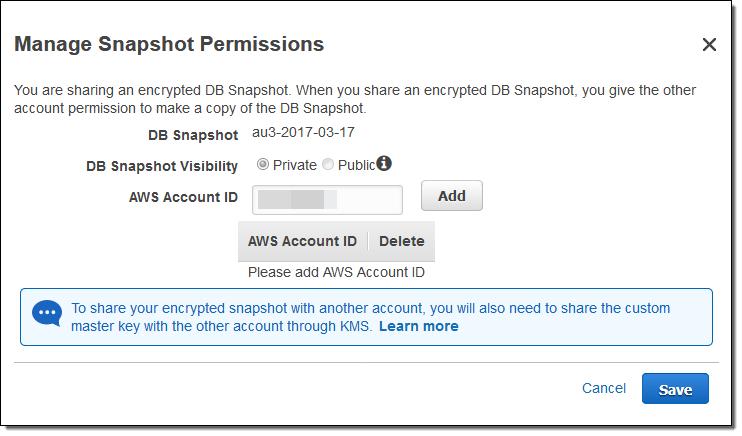Click the KMS master key notice text
The width and height of the screenshot is (742, 436).
pos(370,309)
